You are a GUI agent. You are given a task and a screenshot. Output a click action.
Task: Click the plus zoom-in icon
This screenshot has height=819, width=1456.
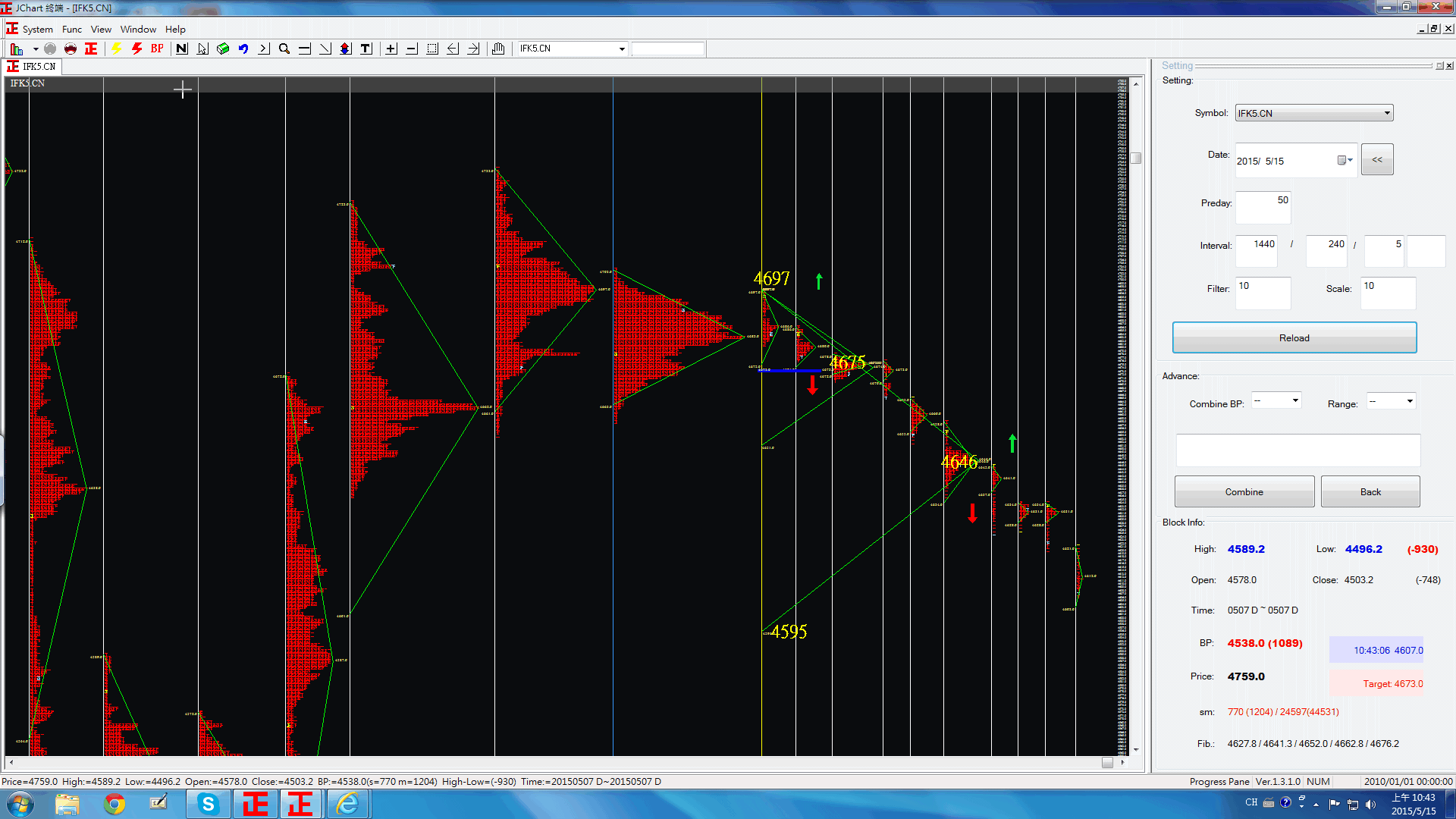391,49
